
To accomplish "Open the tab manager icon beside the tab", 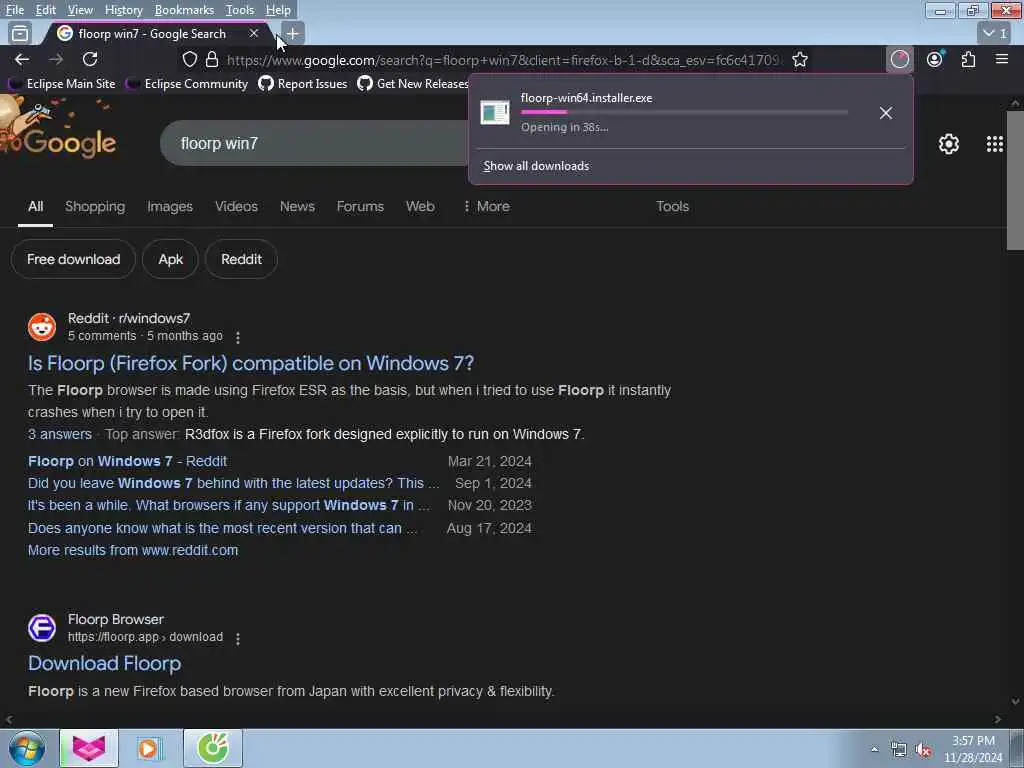I will click(20, 33).
